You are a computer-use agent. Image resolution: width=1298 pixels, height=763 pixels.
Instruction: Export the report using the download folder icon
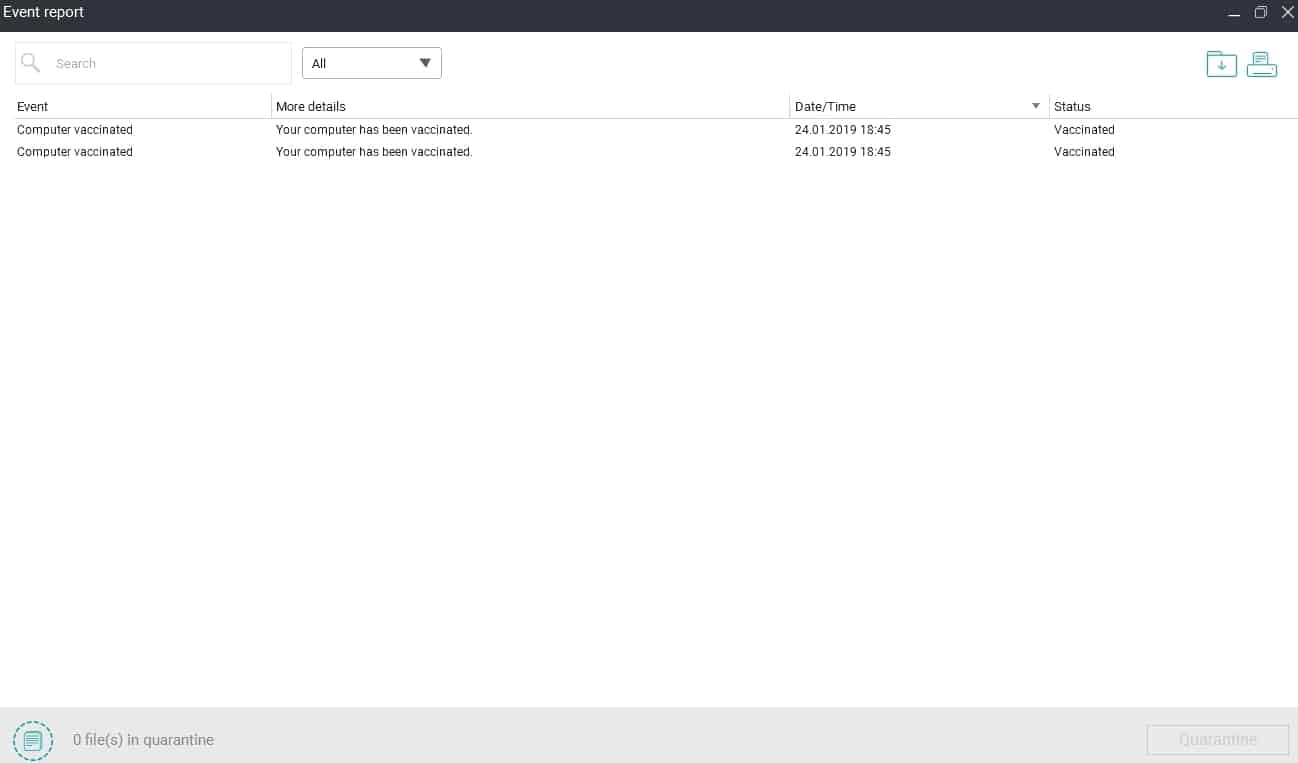point(1221,63)
